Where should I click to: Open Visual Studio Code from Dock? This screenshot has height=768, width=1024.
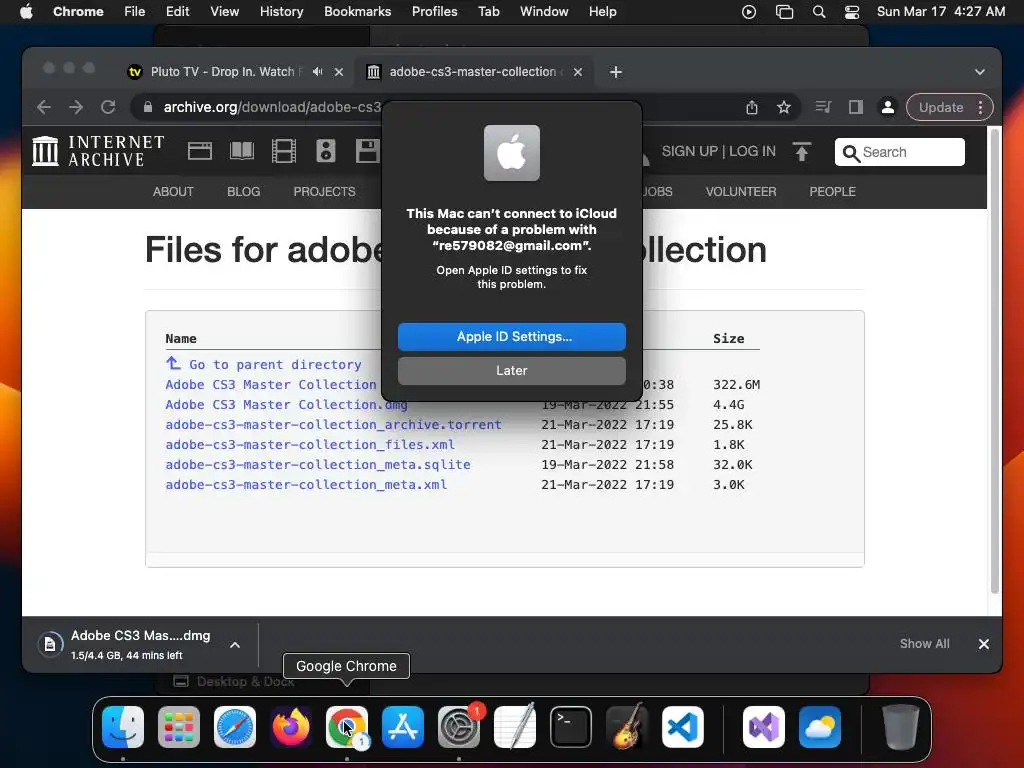(682, 727)
